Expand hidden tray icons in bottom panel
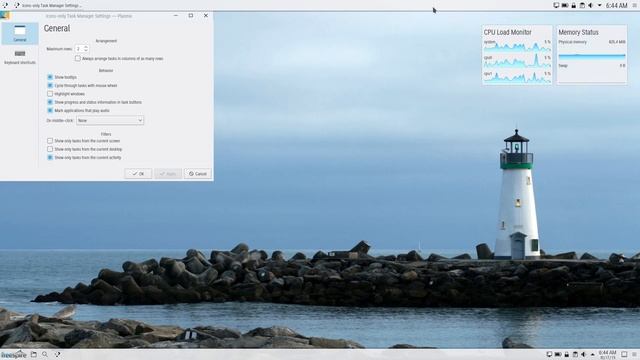Viewport: 640px width, 360px height. 592,355
